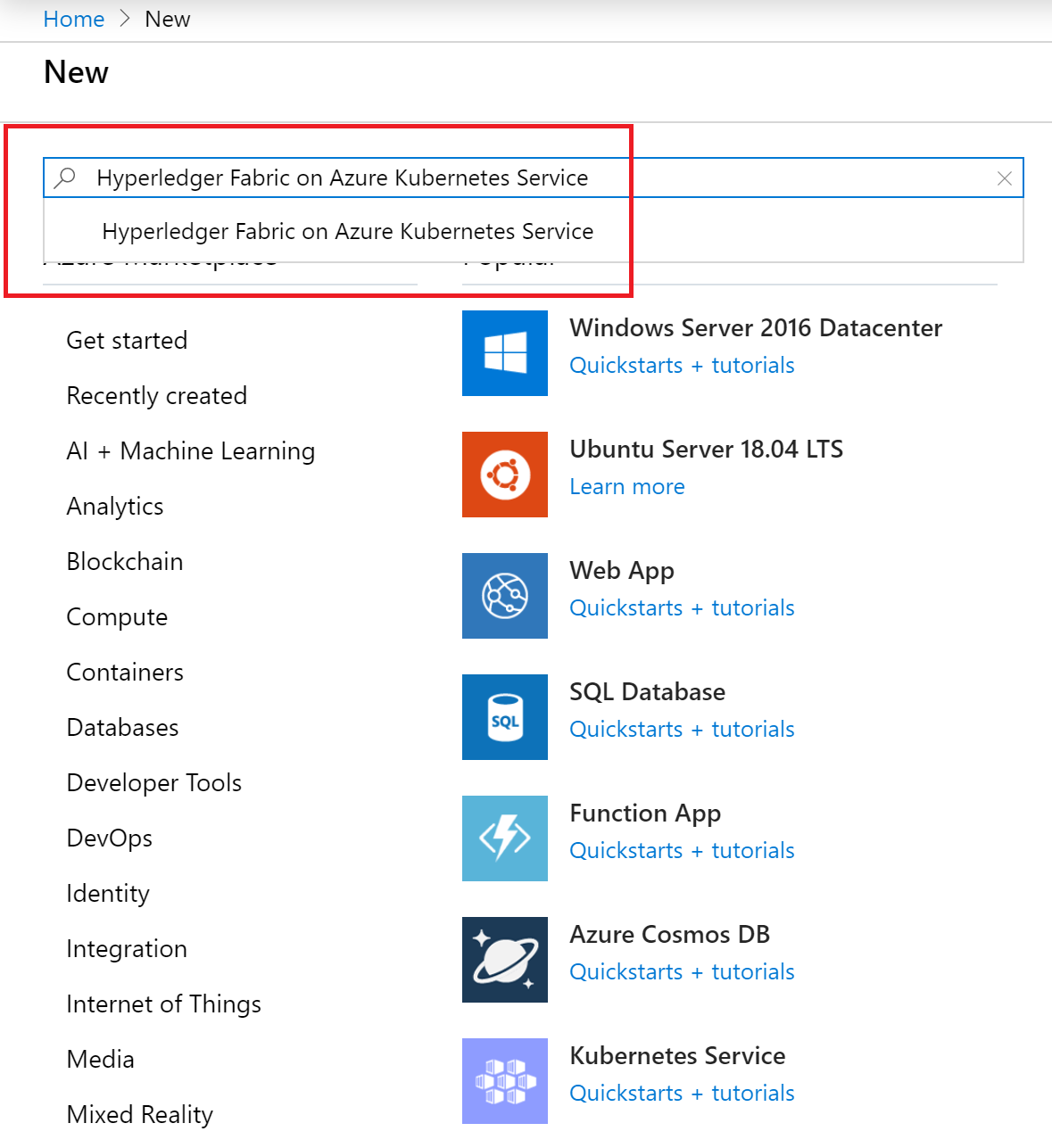Select the Internet of Things category
Screen dimensions: 1052x1148
[x=164, y=1004]
